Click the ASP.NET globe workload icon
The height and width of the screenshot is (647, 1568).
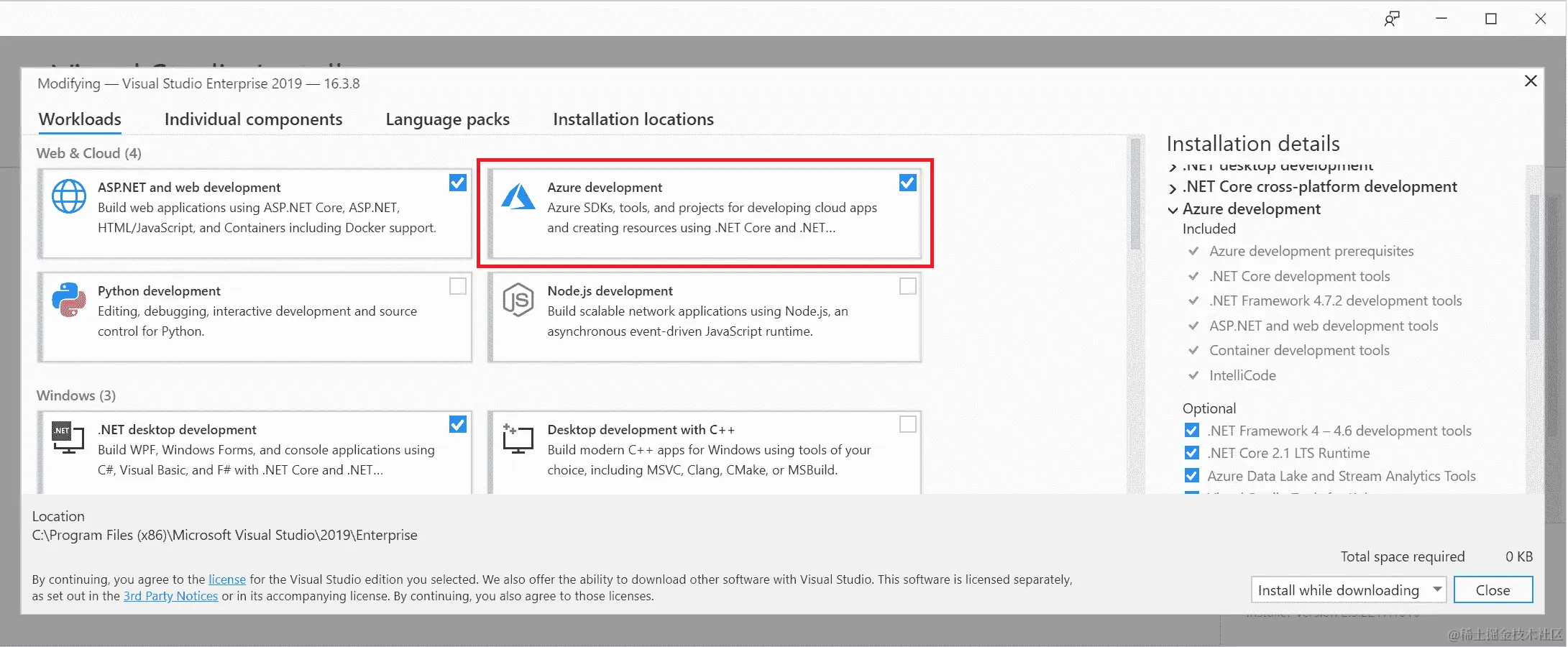coord(69,196)
